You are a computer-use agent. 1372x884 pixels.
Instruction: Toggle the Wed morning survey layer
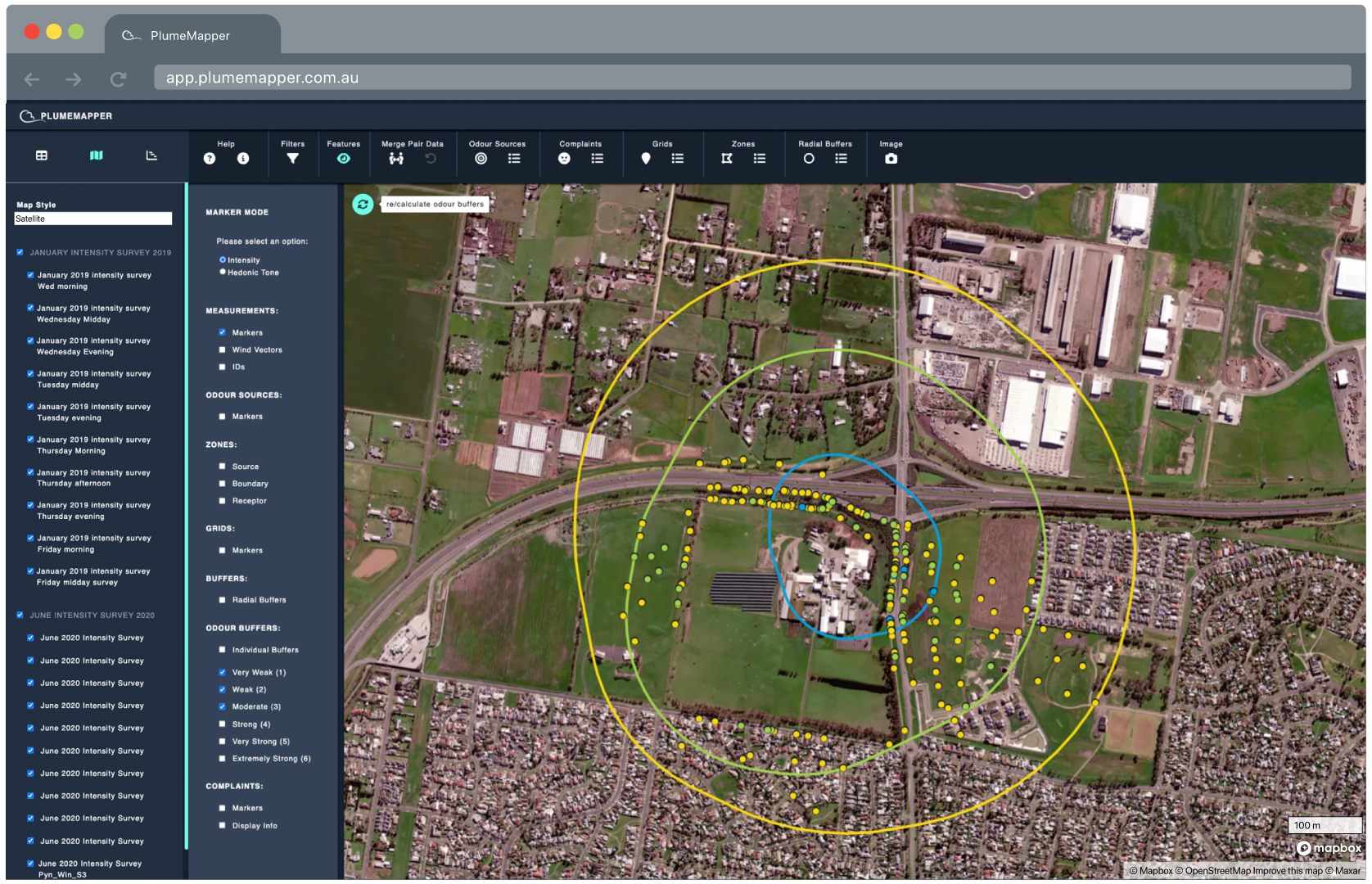pos(30,275)
